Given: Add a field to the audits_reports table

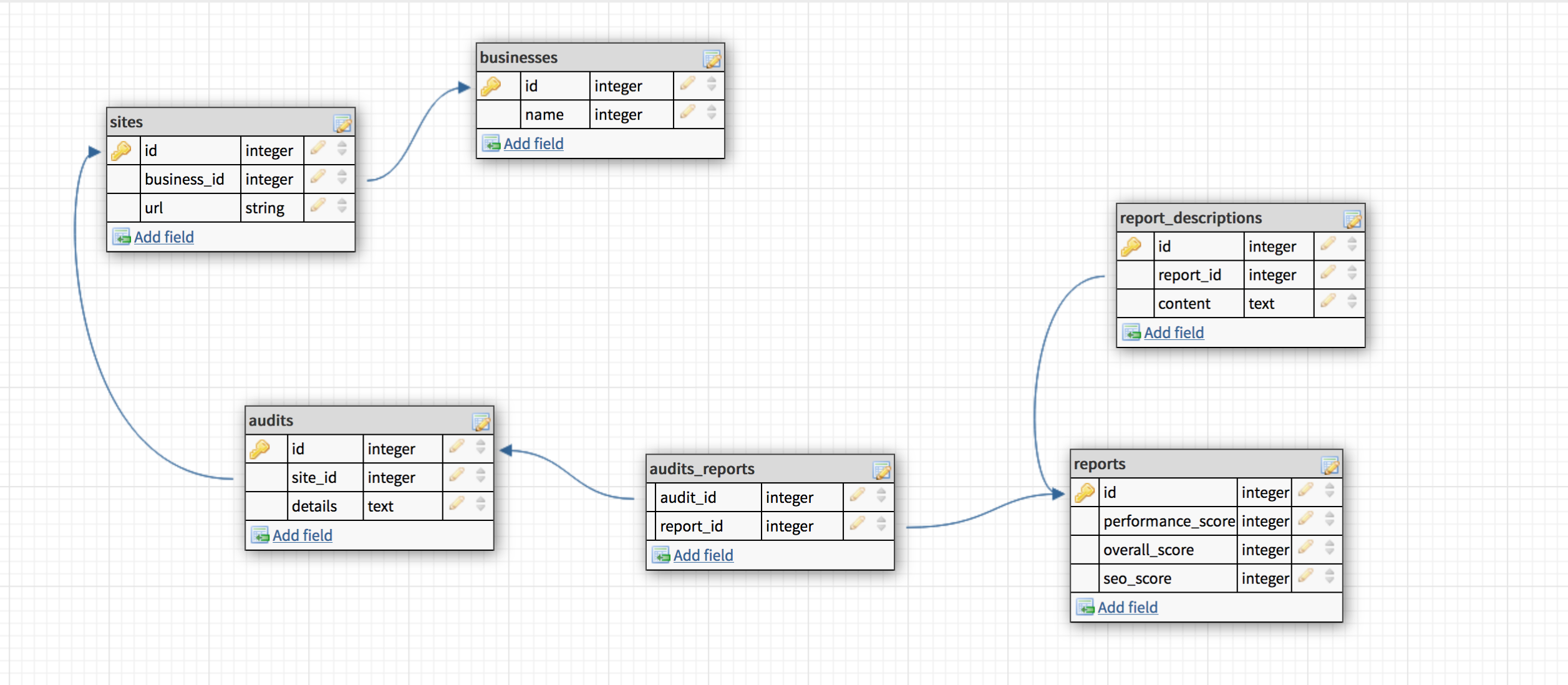Looking at the screenshot, I should [703, 555].
